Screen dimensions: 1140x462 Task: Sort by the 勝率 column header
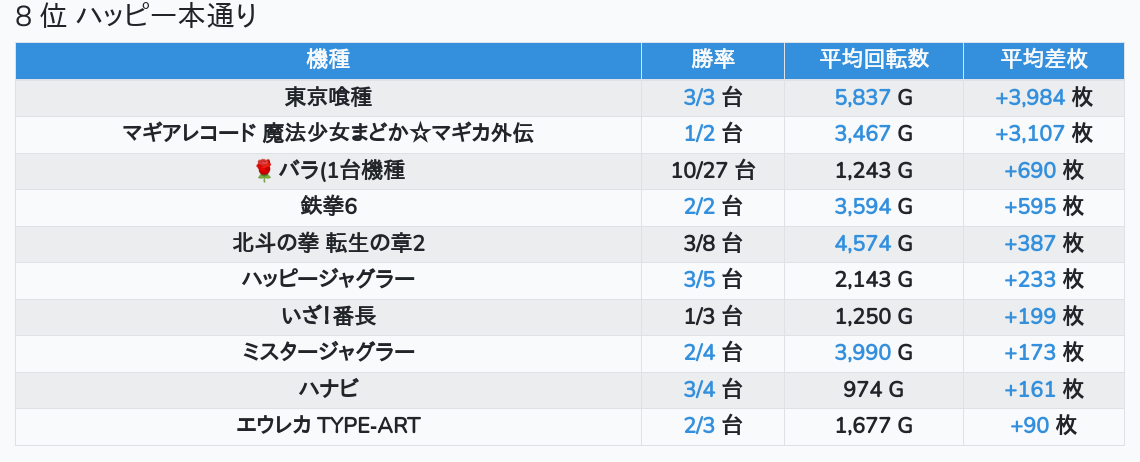[712, 60]
